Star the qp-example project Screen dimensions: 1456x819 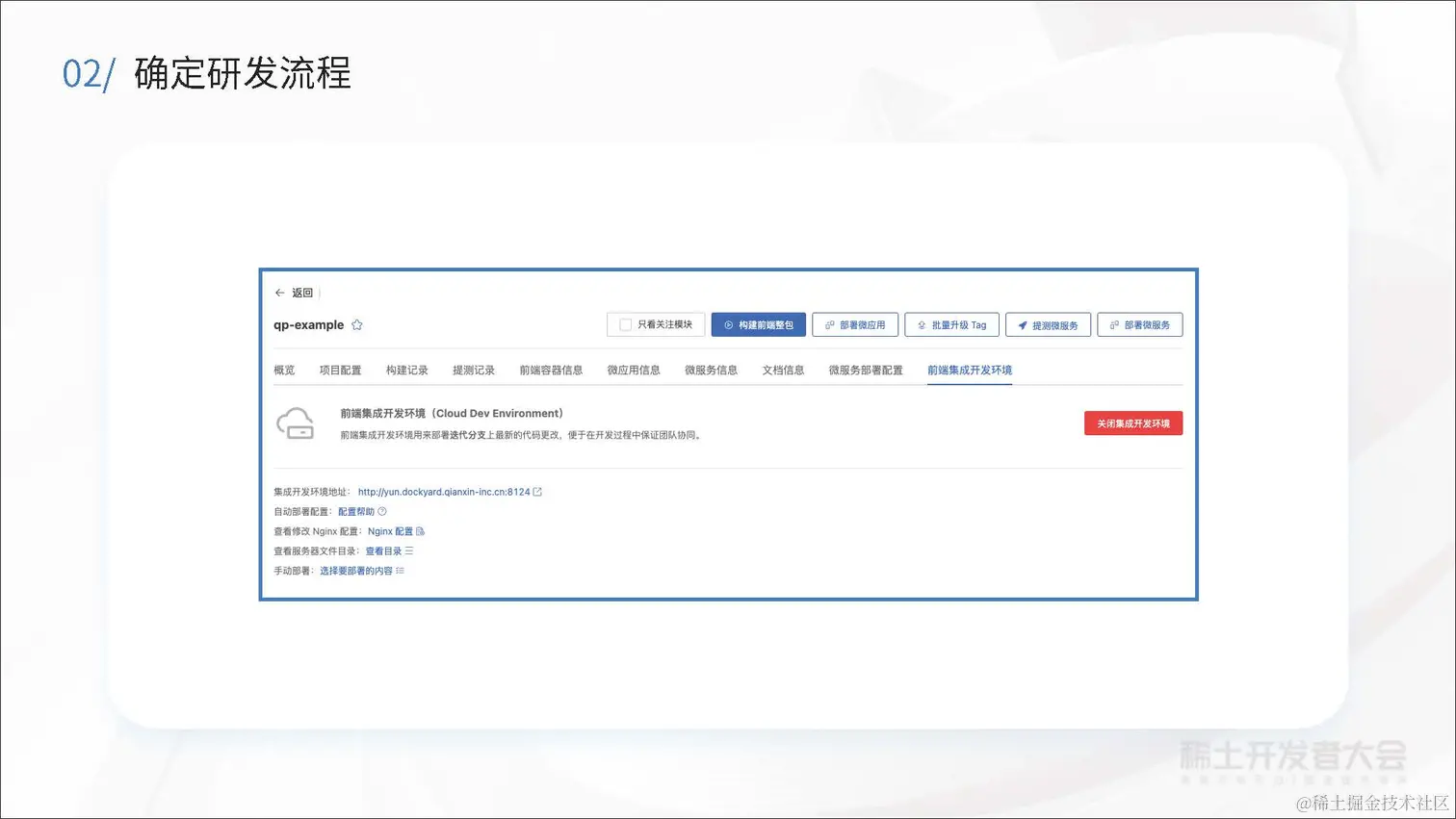[x=357, y=325]
